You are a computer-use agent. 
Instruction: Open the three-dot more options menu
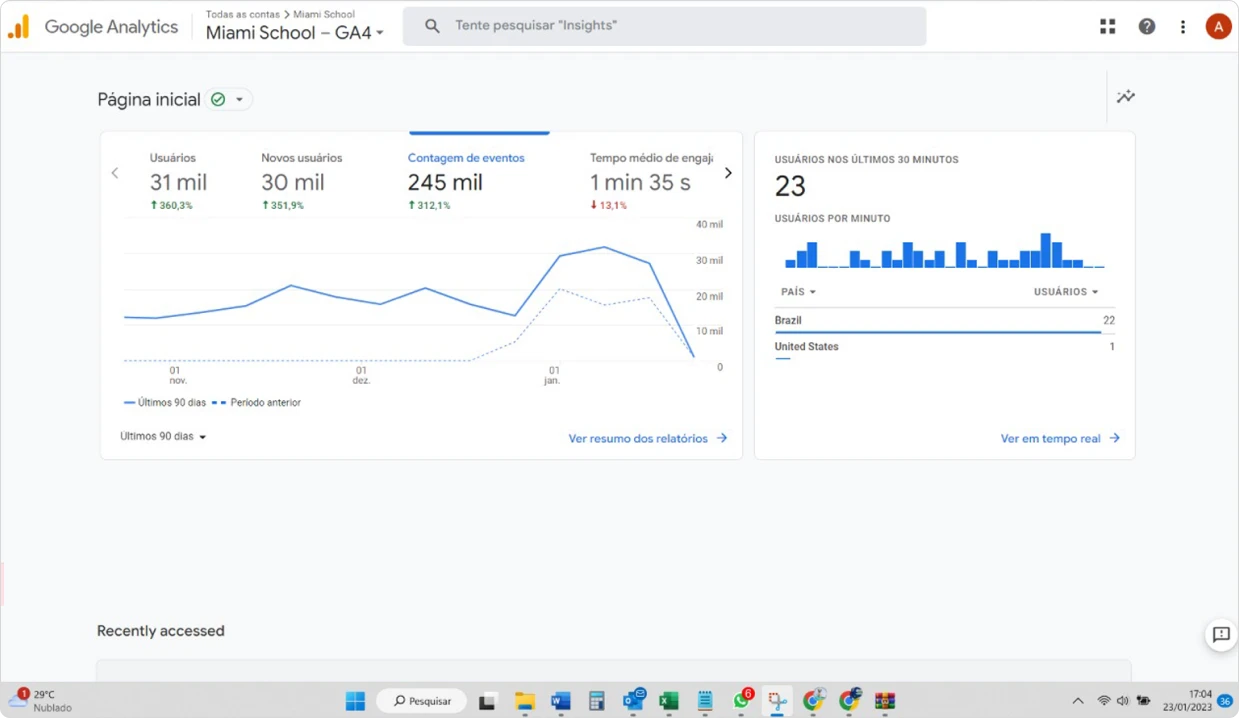(x=1183, y=27)
